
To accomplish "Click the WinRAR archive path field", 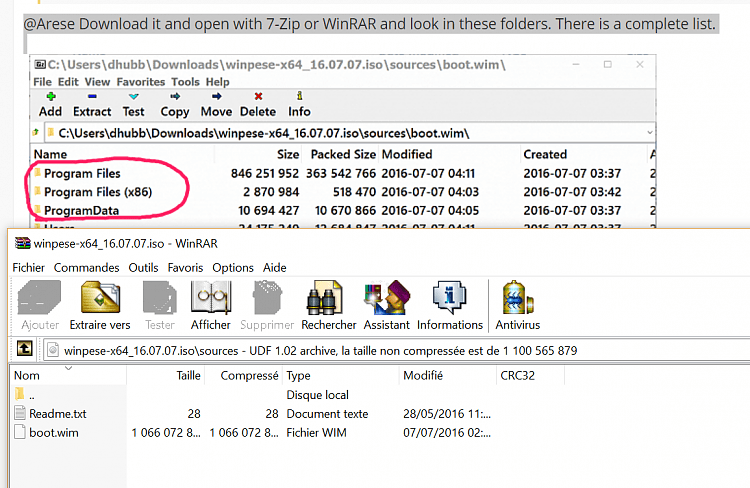I will coord(397,351).
